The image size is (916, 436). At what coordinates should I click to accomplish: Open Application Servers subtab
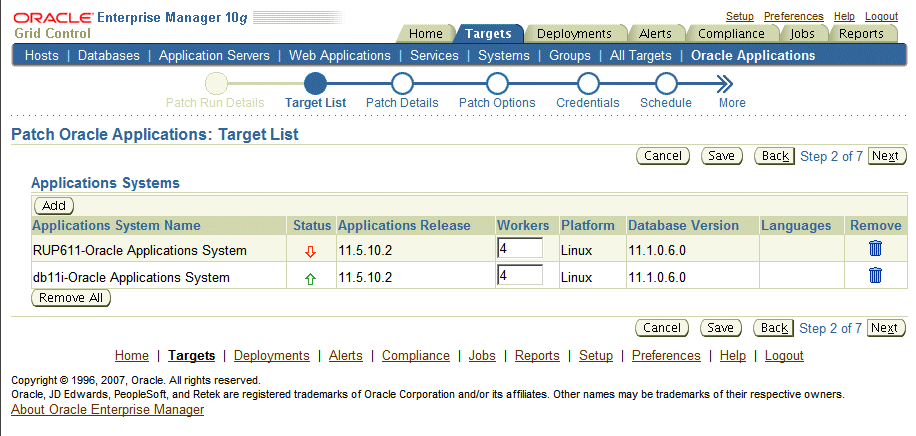tap(214, 56)
